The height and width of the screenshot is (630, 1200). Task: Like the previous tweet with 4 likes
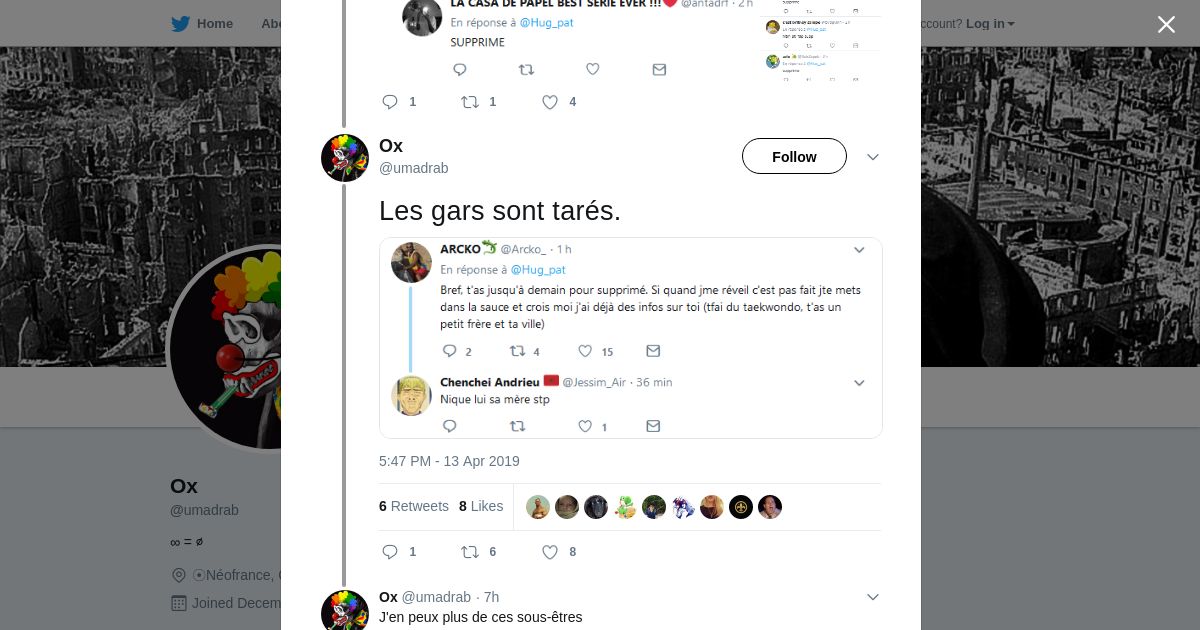[550, 102]
